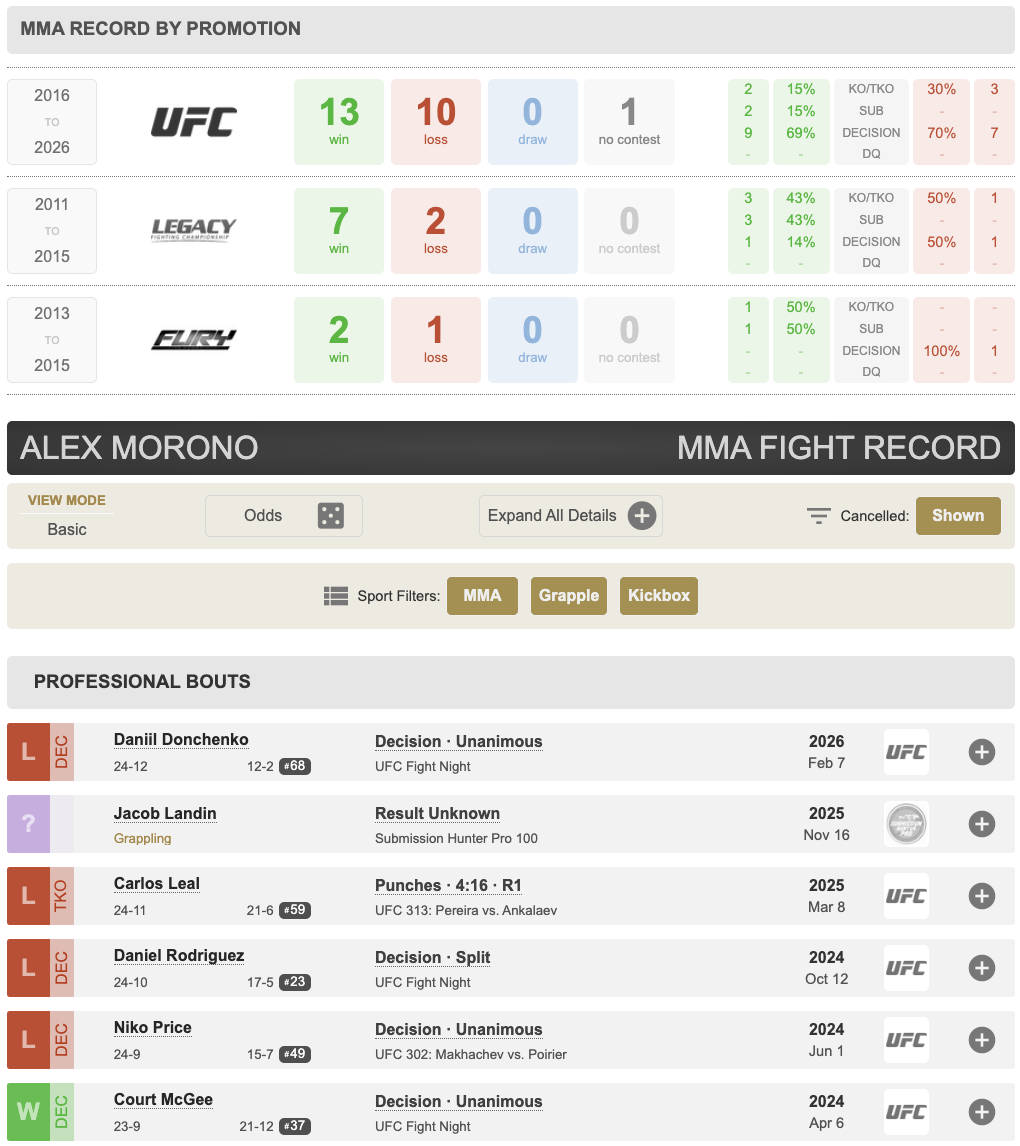Click the sport filters list icon
The height and width of the screenshot is (1146, 1020).
pos(336,596)
